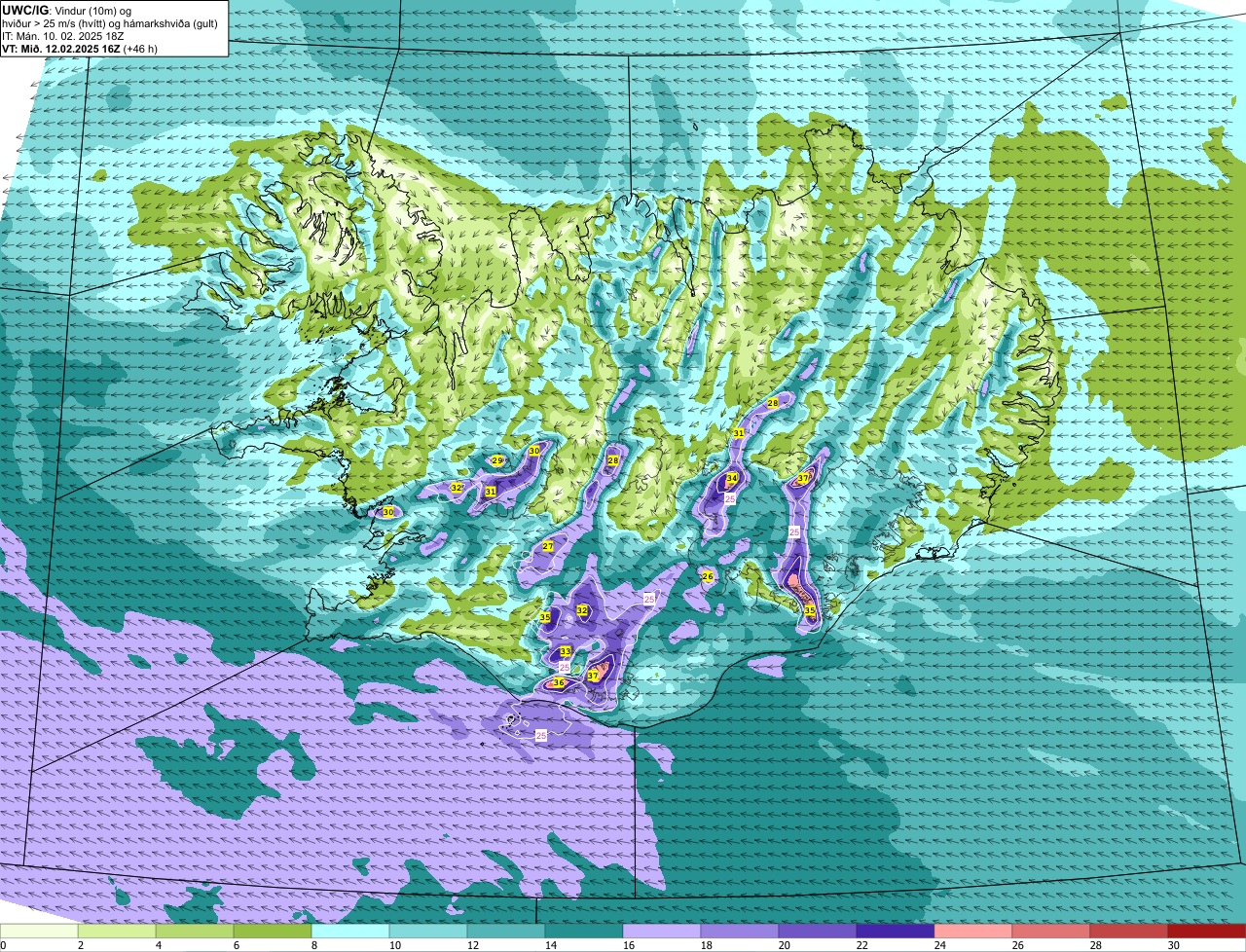Click the legend tick label '14'
This screenshot has height=952, width=1246.
[550, 945]
